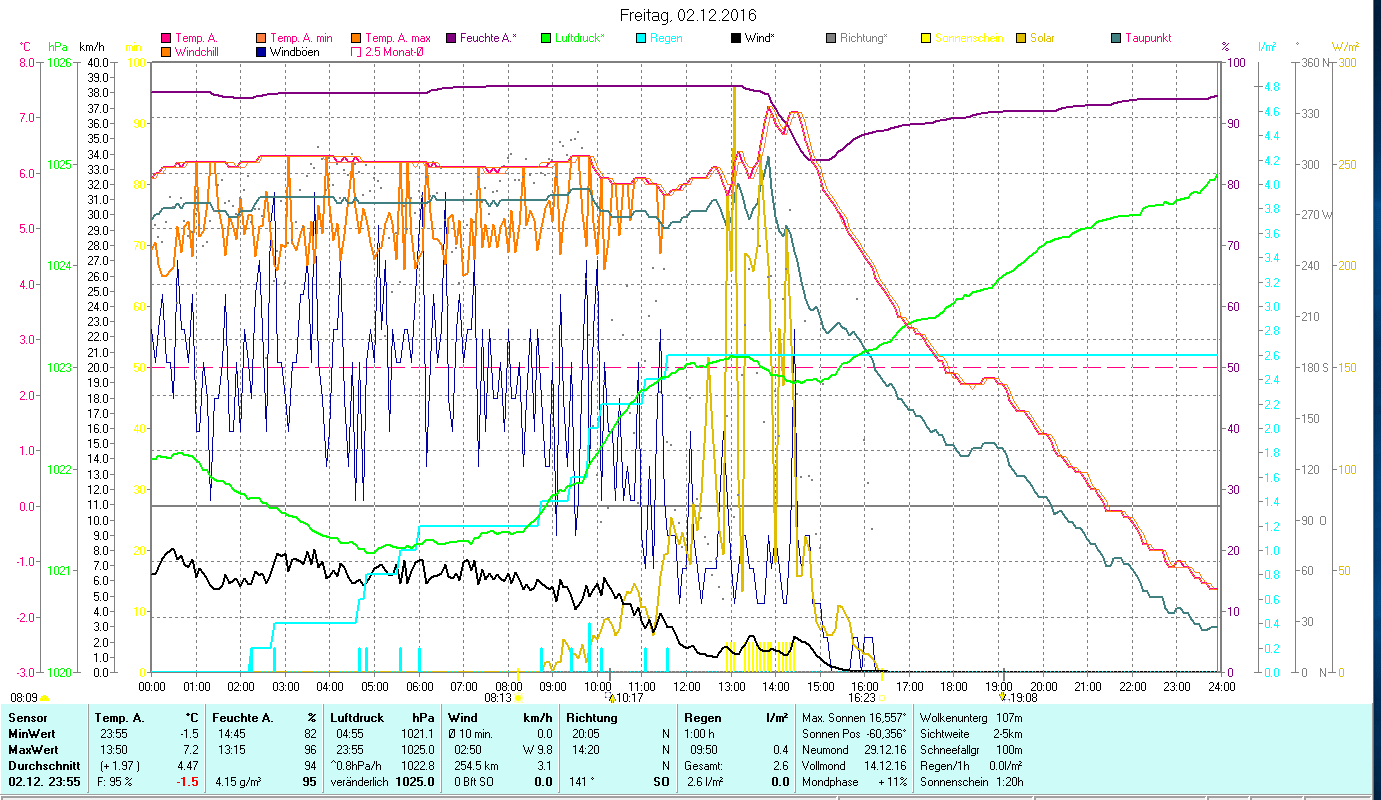
Task: Click the Mondphase entry
Action: (x=855, y=781)
